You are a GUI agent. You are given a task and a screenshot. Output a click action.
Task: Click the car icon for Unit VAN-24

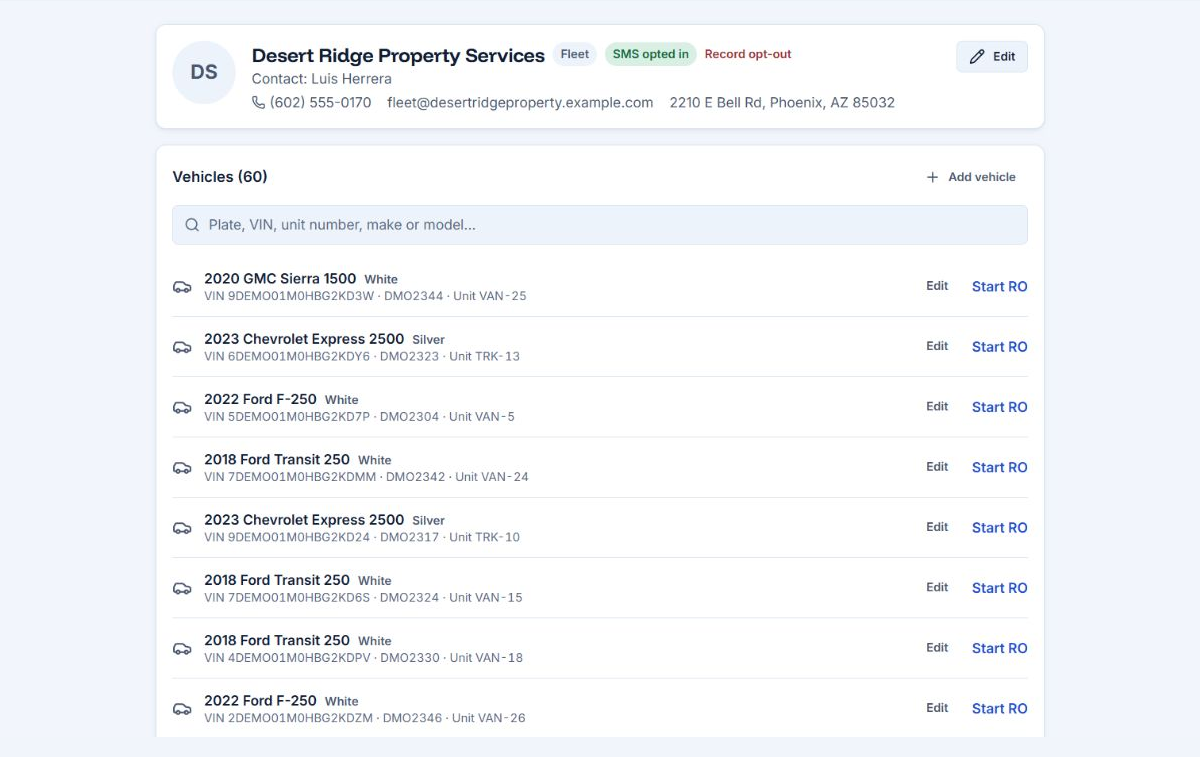coord(182,467)
